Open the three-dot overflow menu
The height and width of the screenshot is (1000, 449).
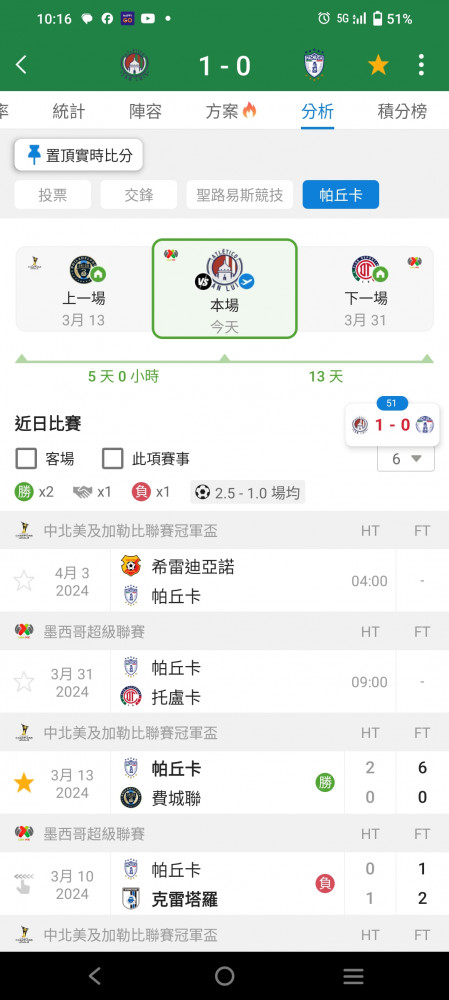click(x=421, y=64)
